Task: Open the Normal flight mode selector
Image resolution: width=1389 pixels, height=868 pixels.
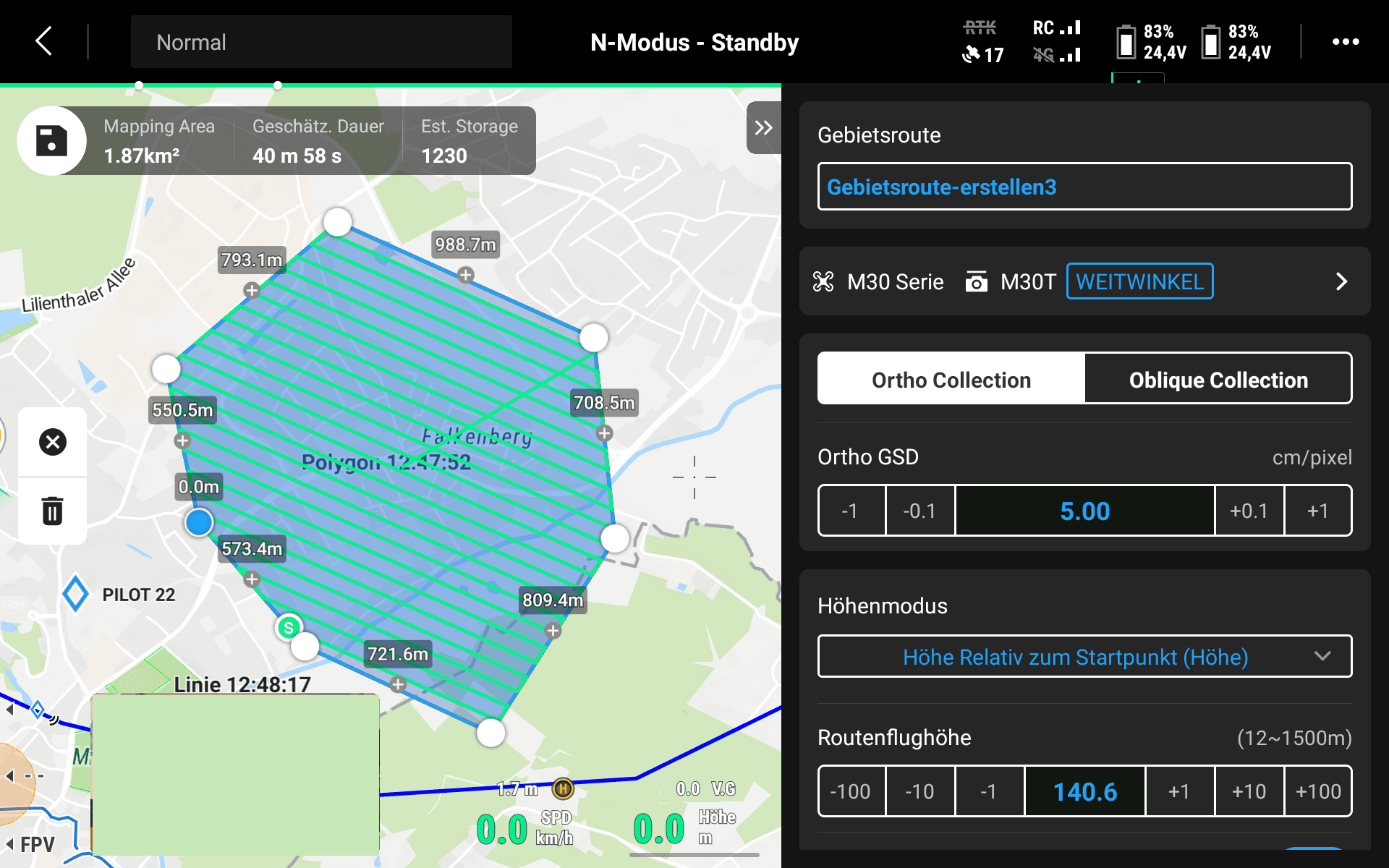Action: 321,42
